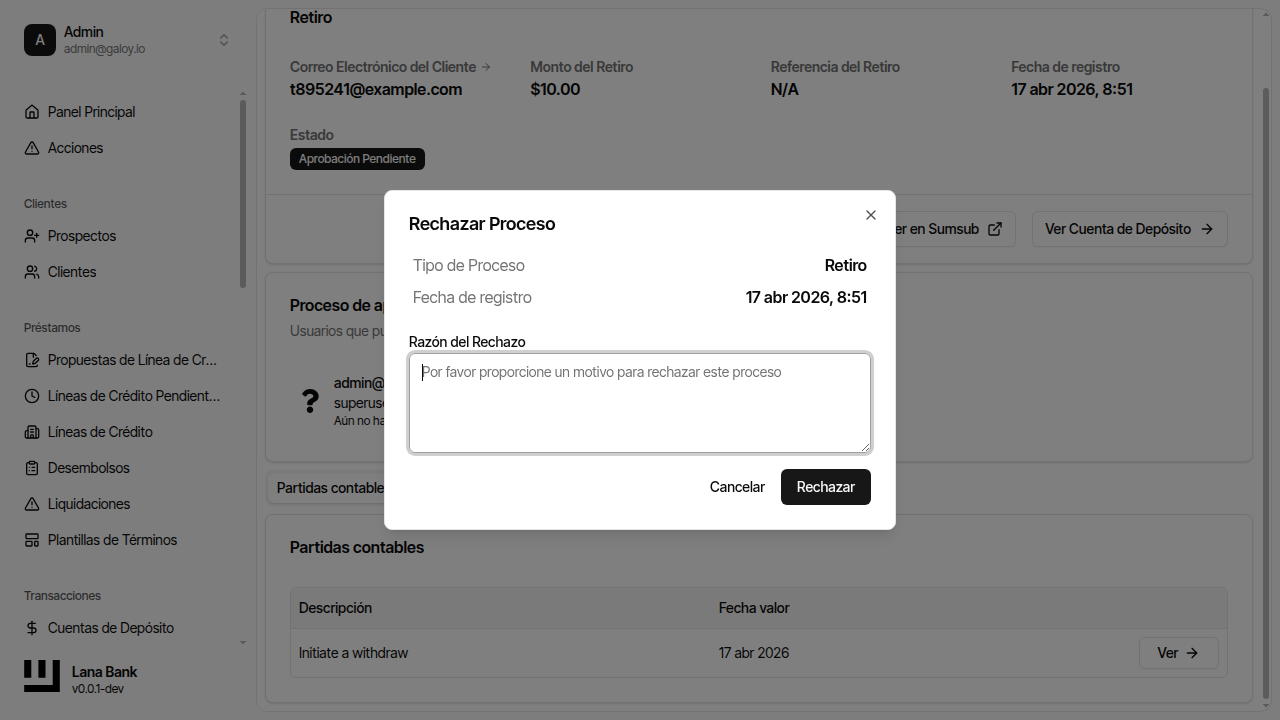Click the Cuentas de Depósito dollar icon
This screenshot has height=720, width=1280.
point(32,628)
